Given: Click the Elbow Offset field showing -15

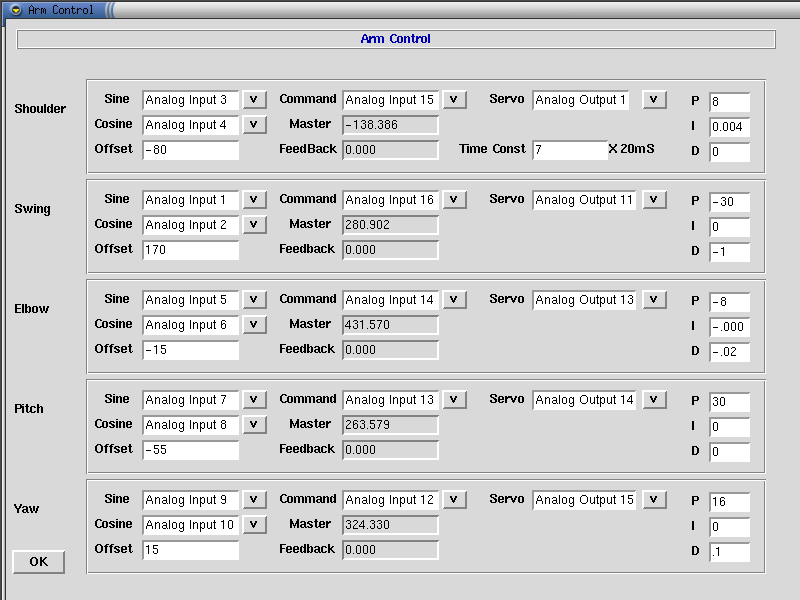Looking at the screenshot, I should pyautogui.click(x=191, y=350).
